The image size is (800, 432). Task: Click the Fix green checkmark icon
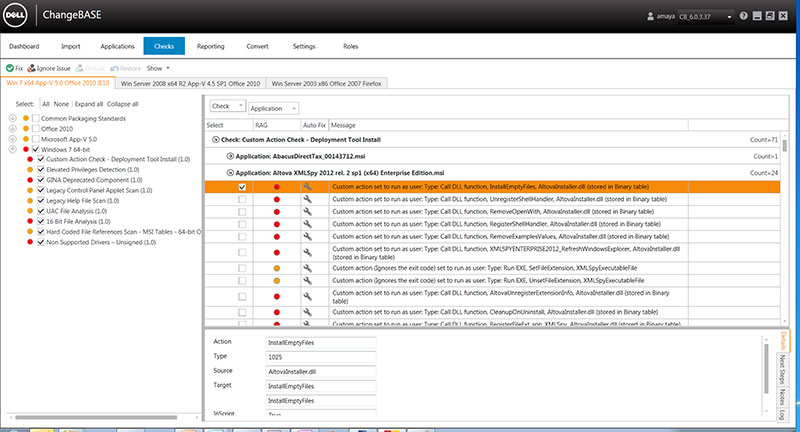point(10,68)
